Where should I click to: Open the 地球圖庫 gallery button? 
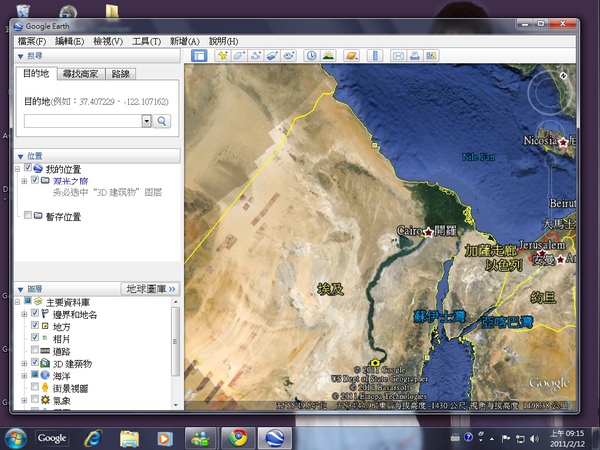151,289
